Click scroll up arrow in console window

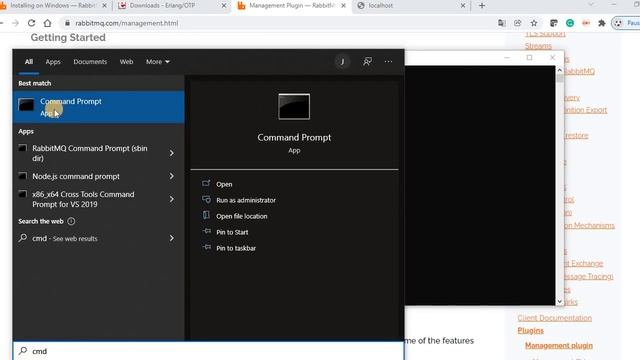560,70
